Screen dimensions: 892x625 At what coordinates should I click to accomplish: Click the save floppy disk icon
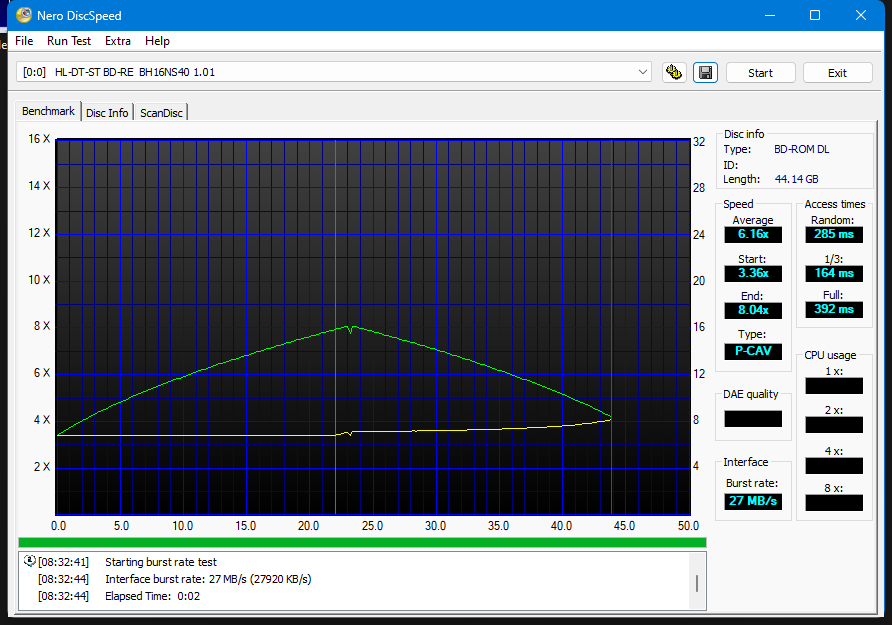(705, 73)
